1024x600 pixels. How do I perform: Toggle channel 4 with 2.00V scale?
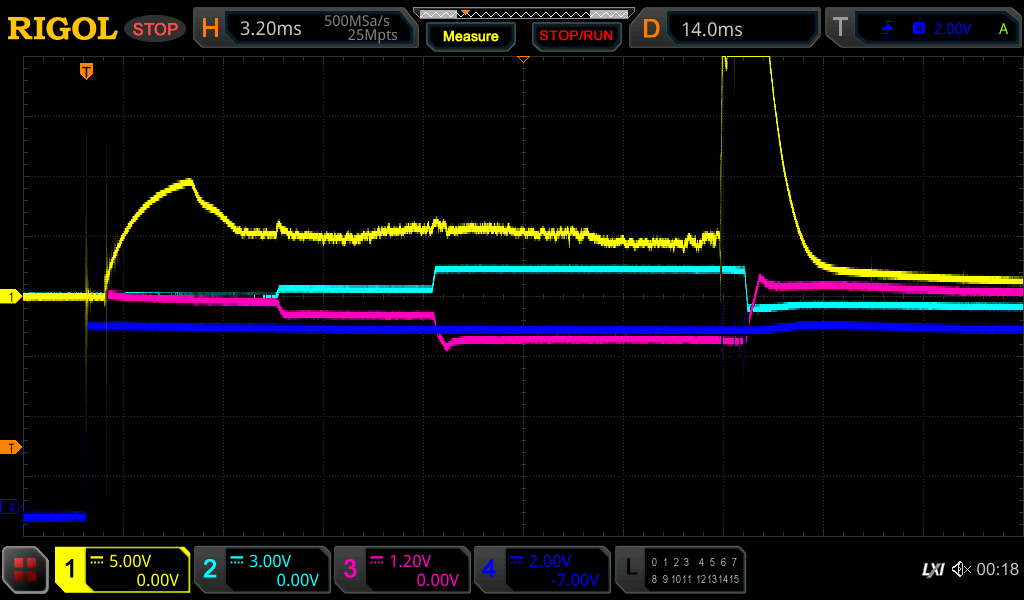coord(541,570)
